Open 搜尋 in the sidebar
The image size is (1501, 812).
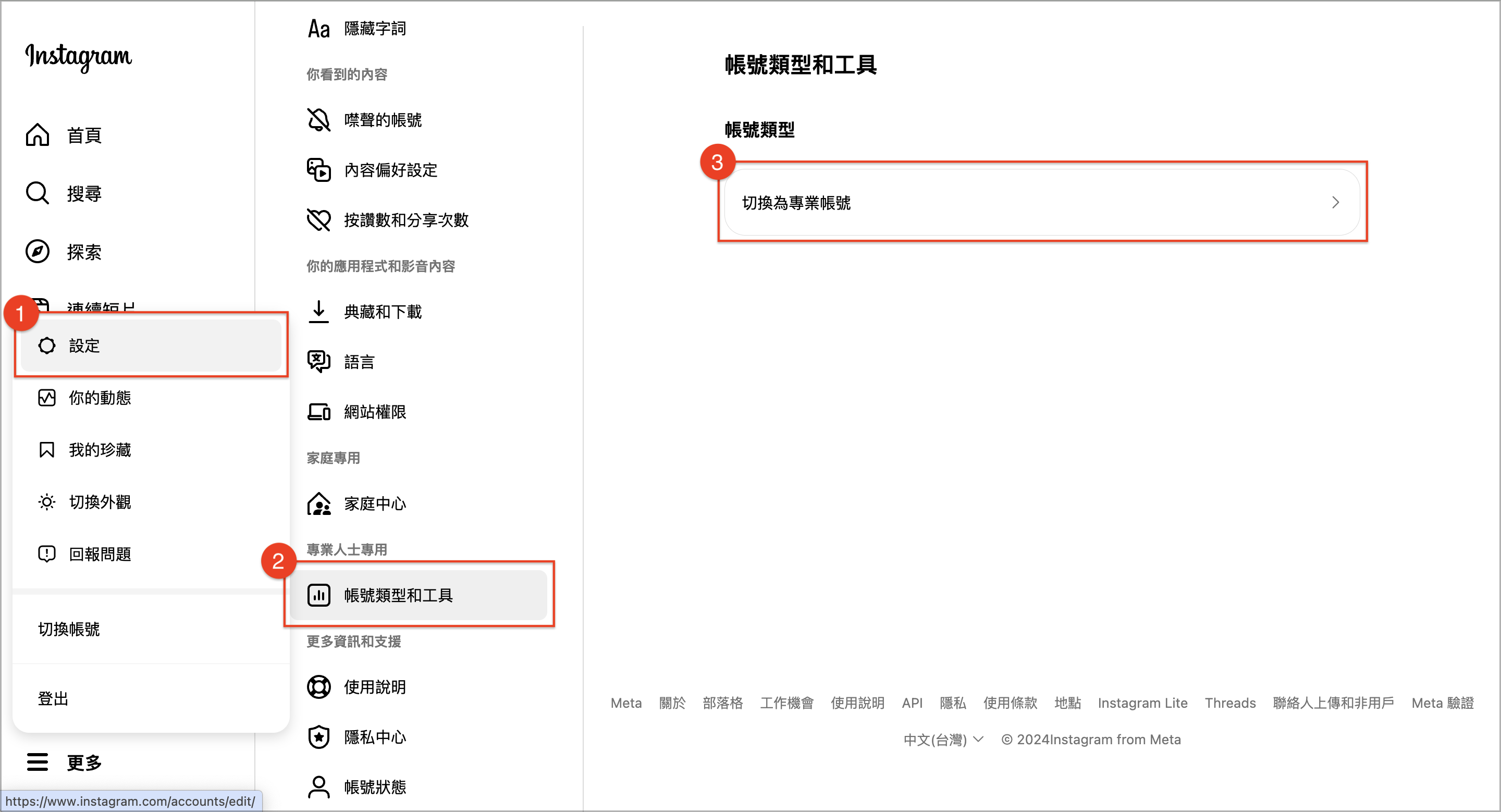pyautogui.click(x=84, y=193)
